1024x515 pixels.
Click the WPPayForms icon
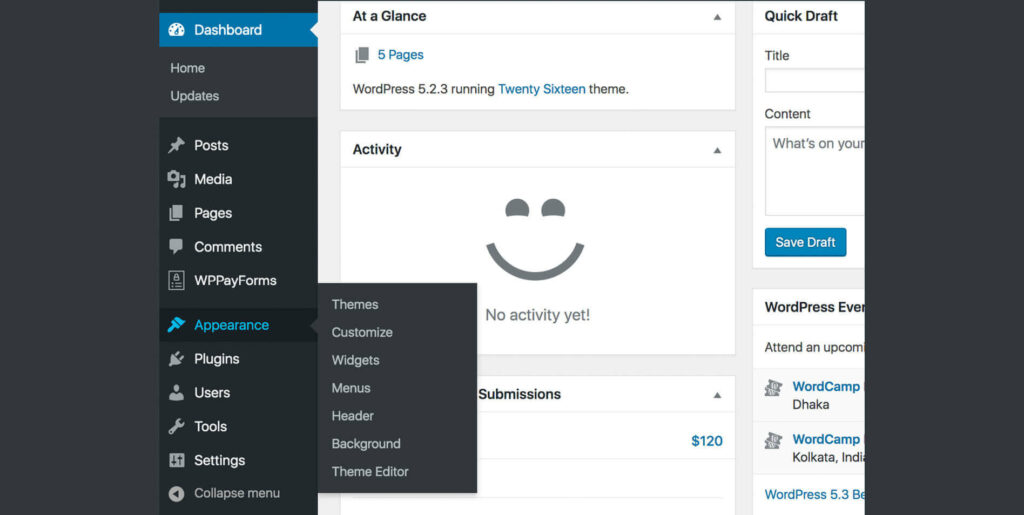click(x=176, y=281)
